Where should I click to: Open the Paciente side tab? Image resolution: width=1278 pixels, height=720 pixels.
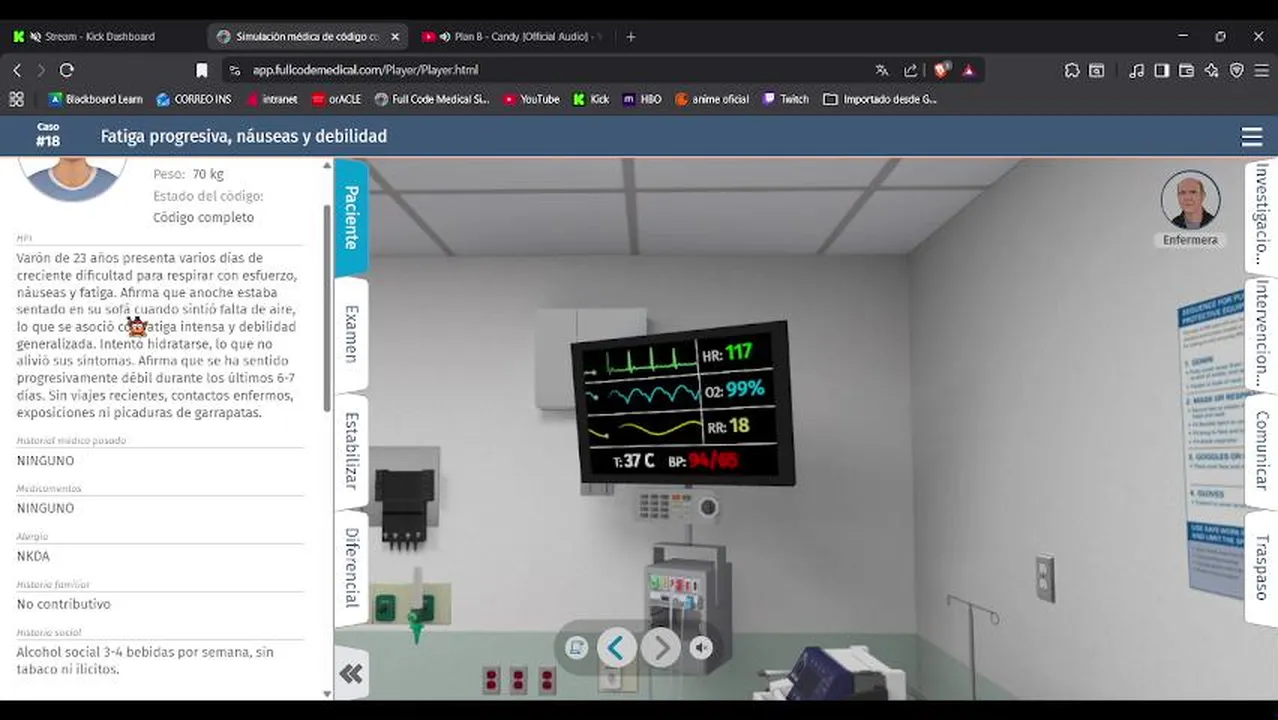(x=351, y=217)
